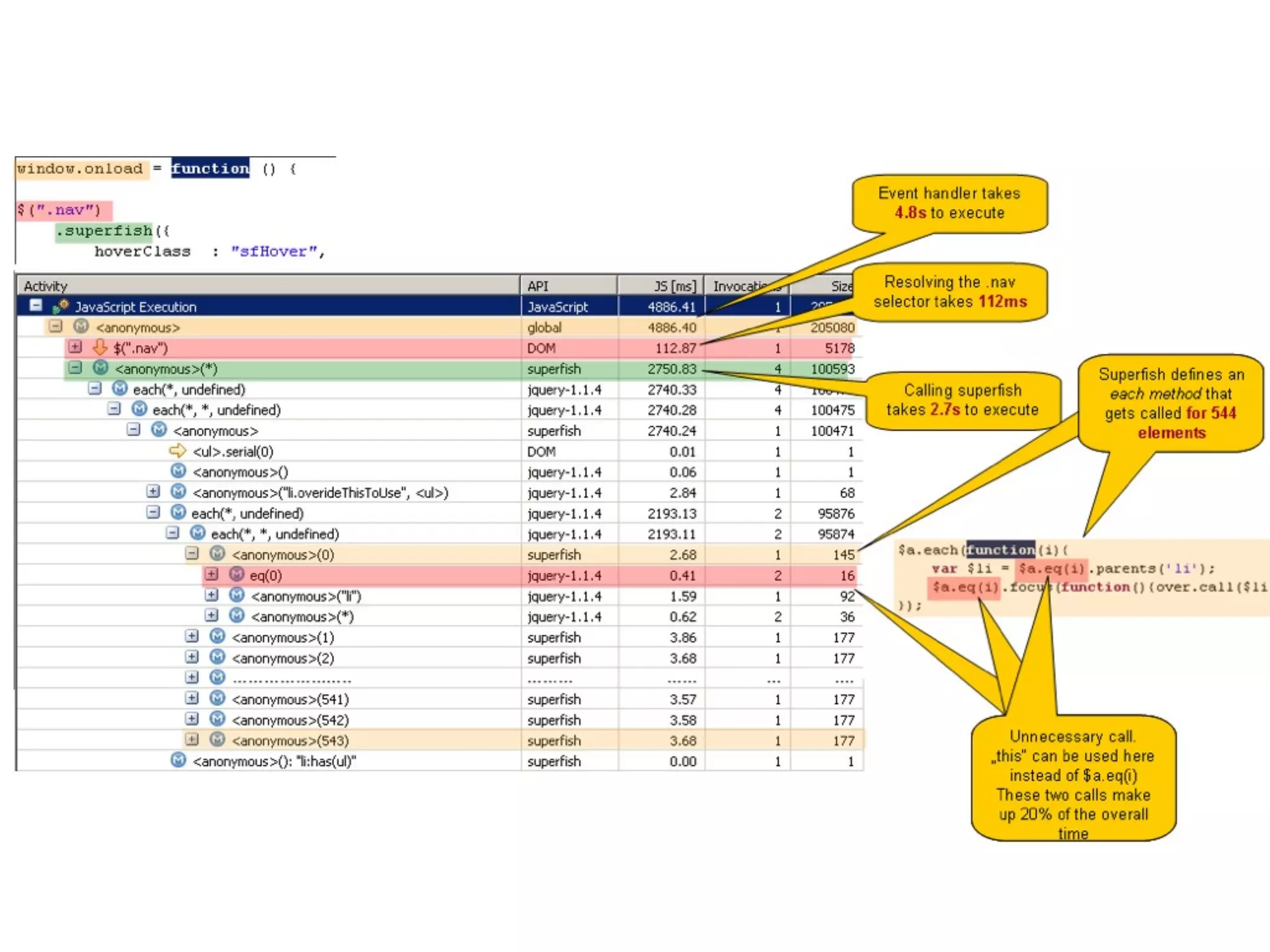Click the orange arrow icon beside $(".nav")
Image resolution: width=1270 pixels, height=952 pixels.
coord(100,348)
